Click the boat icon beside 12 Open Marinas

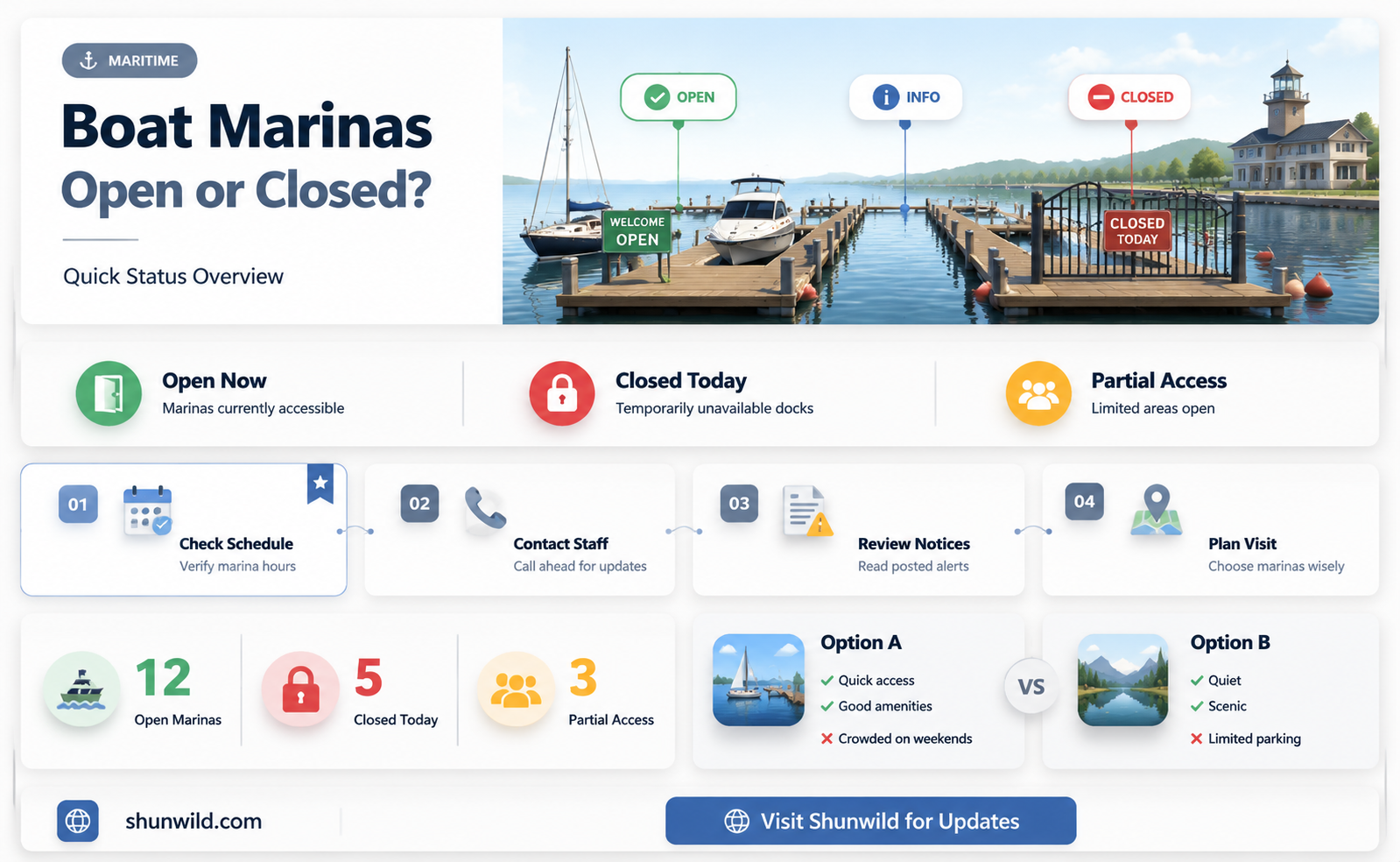point(81,689)
